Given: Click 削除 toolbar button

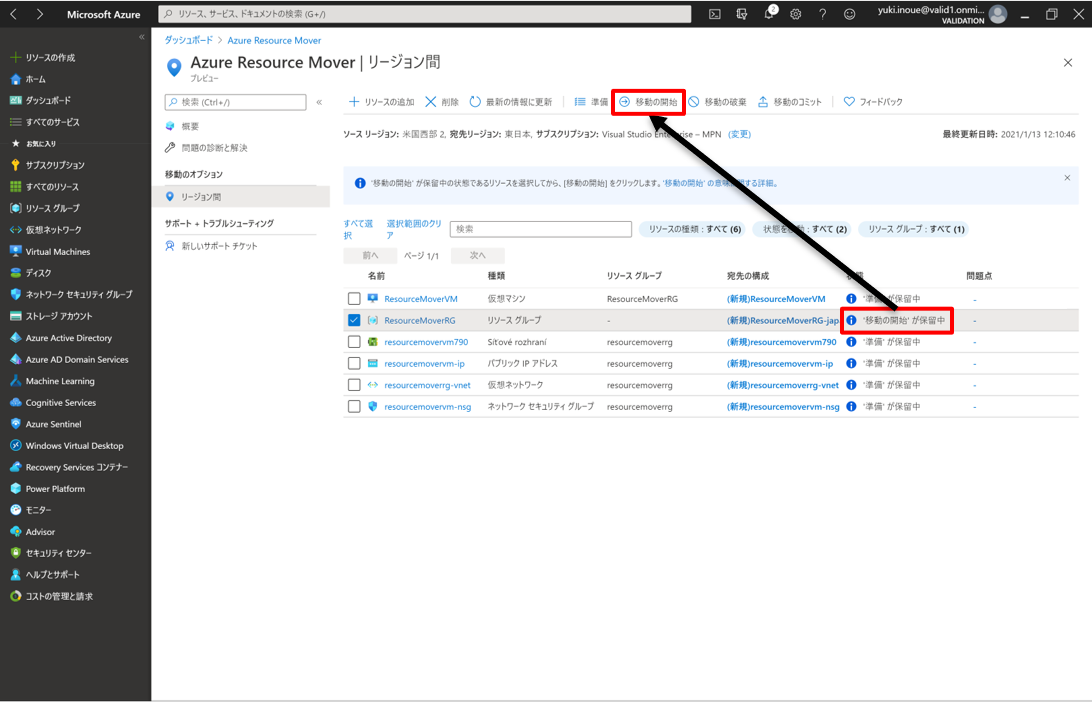Looking at the screenshot, I should 442,102.
